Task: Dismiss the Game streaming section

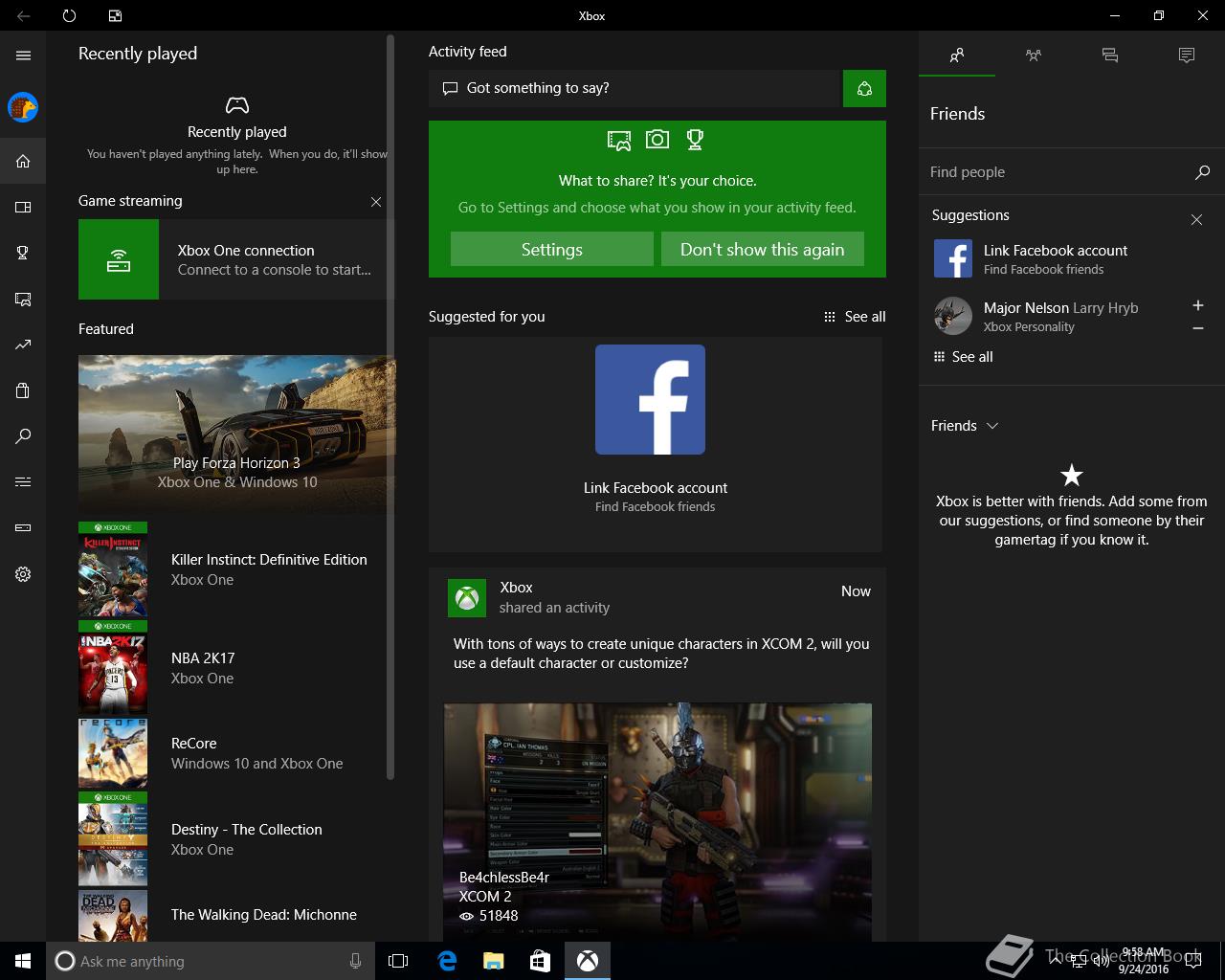Action: pyautogui.click(x=376, y=202)
